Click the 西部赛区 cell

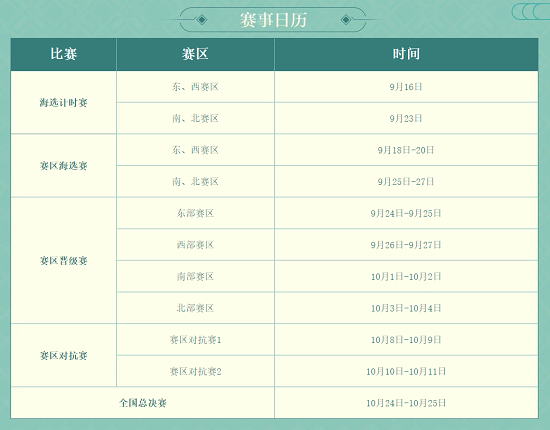tap(195, 244)
